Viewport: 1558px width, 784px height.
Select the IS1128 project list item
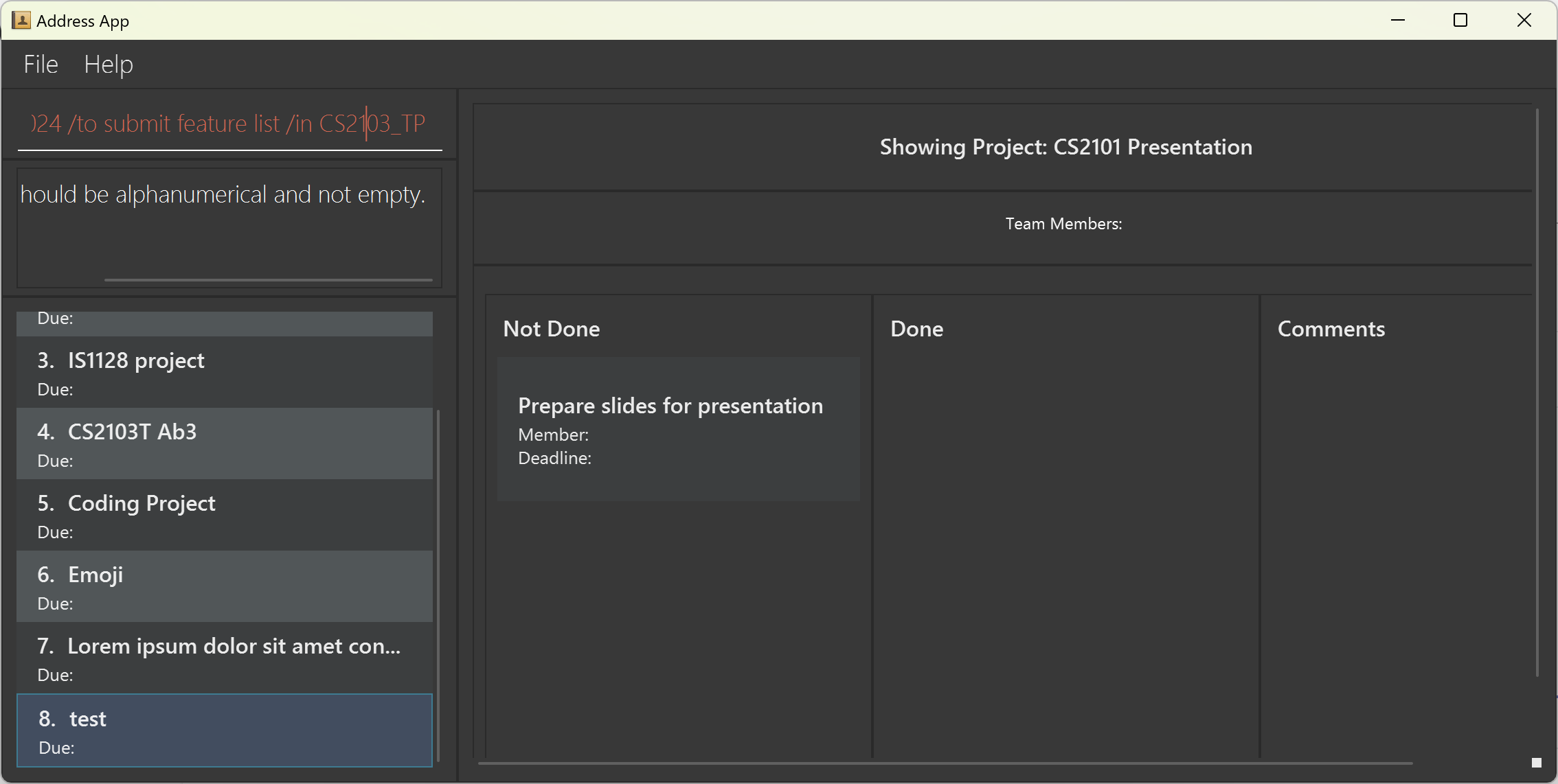(x=225, y=372)
